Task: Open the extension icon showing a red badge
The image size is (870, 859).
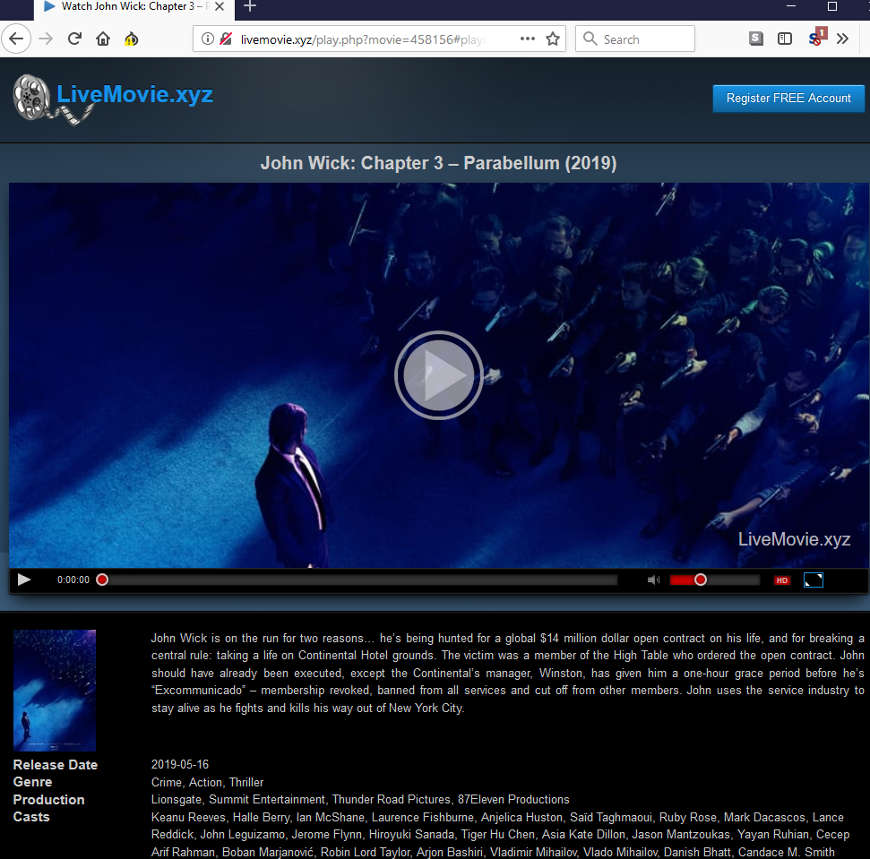Action: click(x=817, y=37)
